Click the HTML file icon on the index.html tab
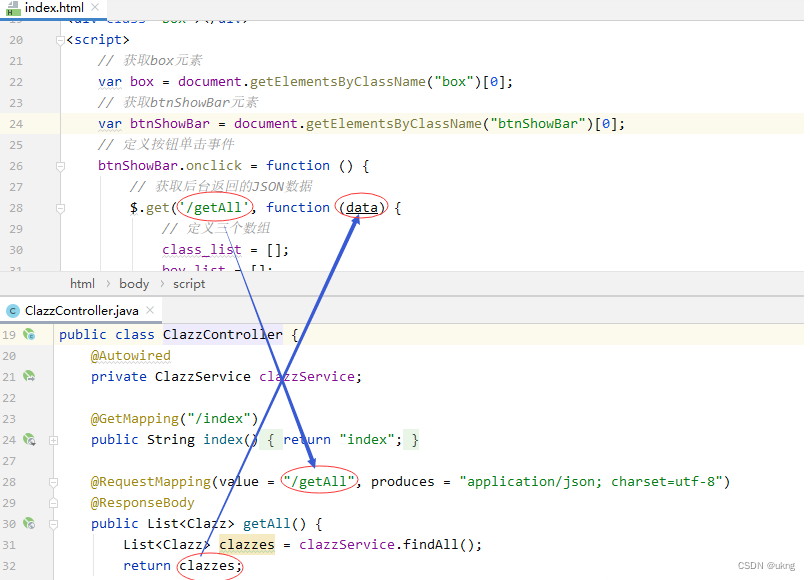 [x=13, y=9]
